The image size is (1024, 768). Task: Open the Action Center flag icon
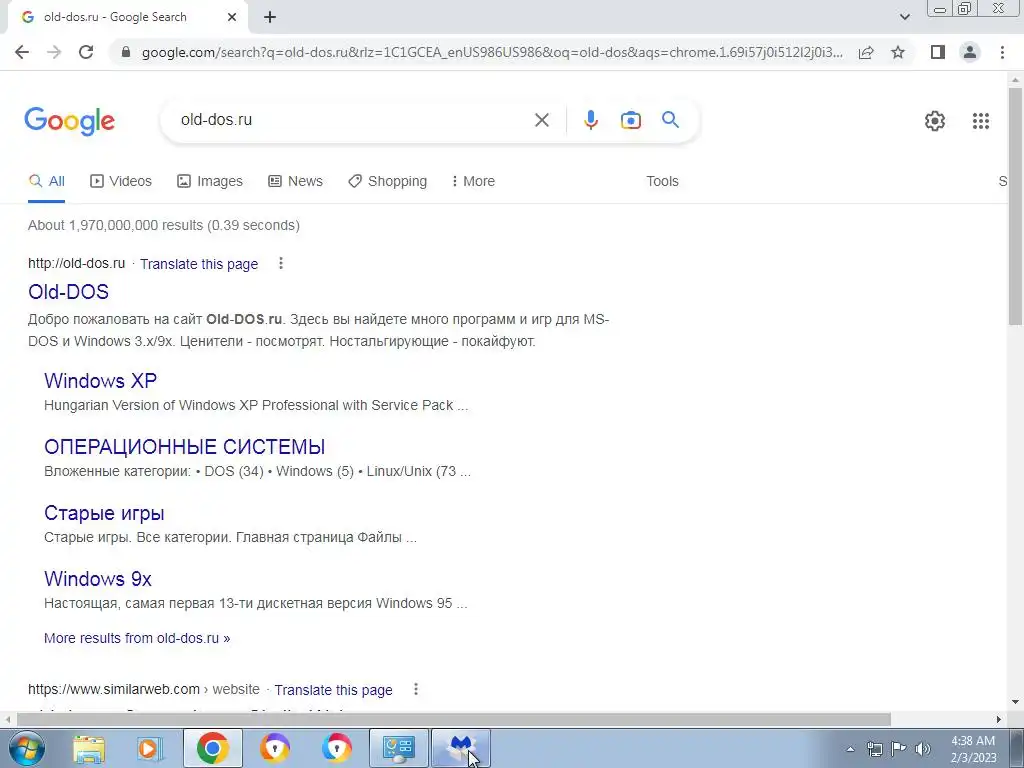(899, 749)
